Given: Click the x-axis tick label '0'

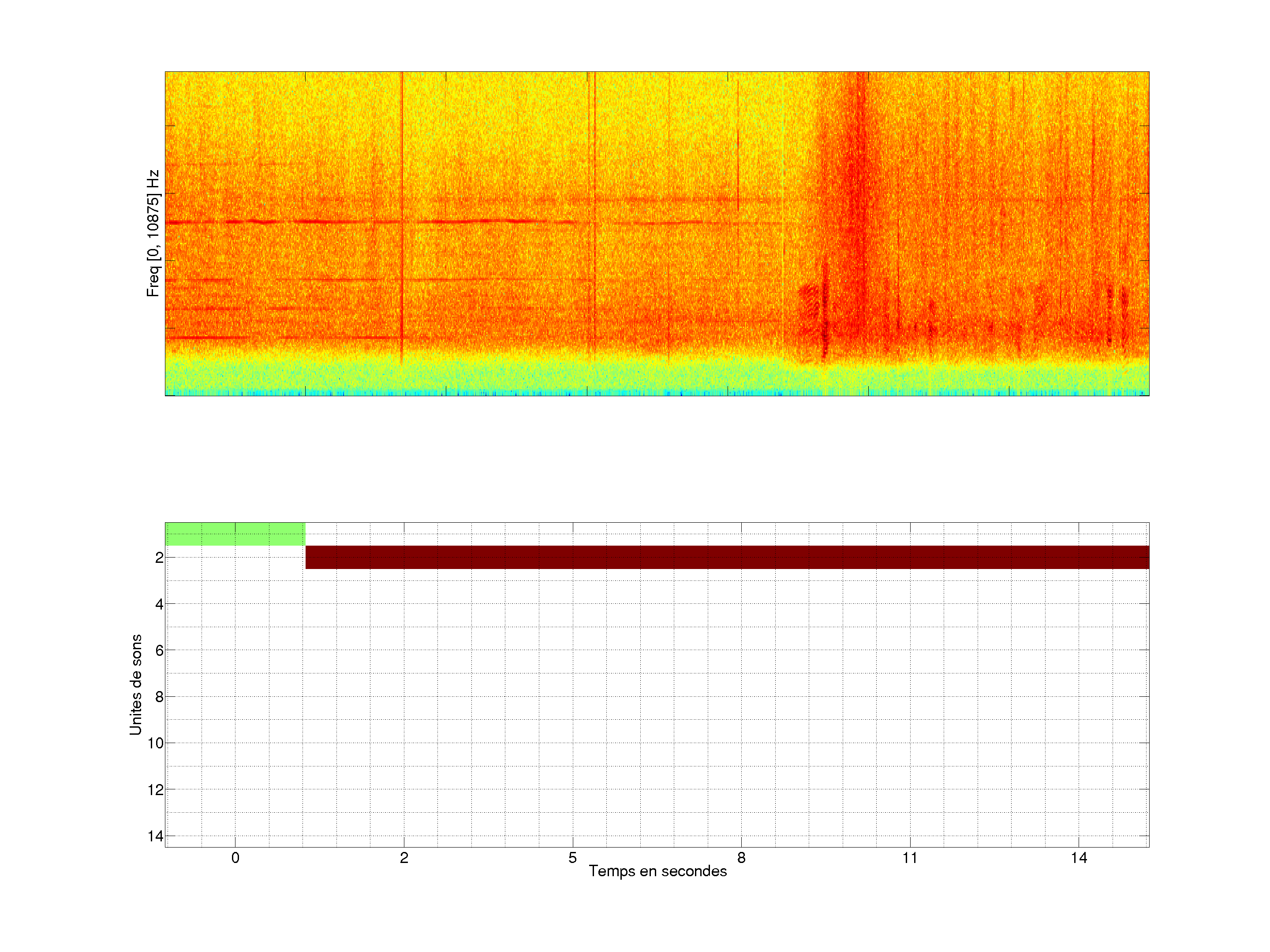Looking at the screenshot, I should pyautogui.click(x=235, y=858).
